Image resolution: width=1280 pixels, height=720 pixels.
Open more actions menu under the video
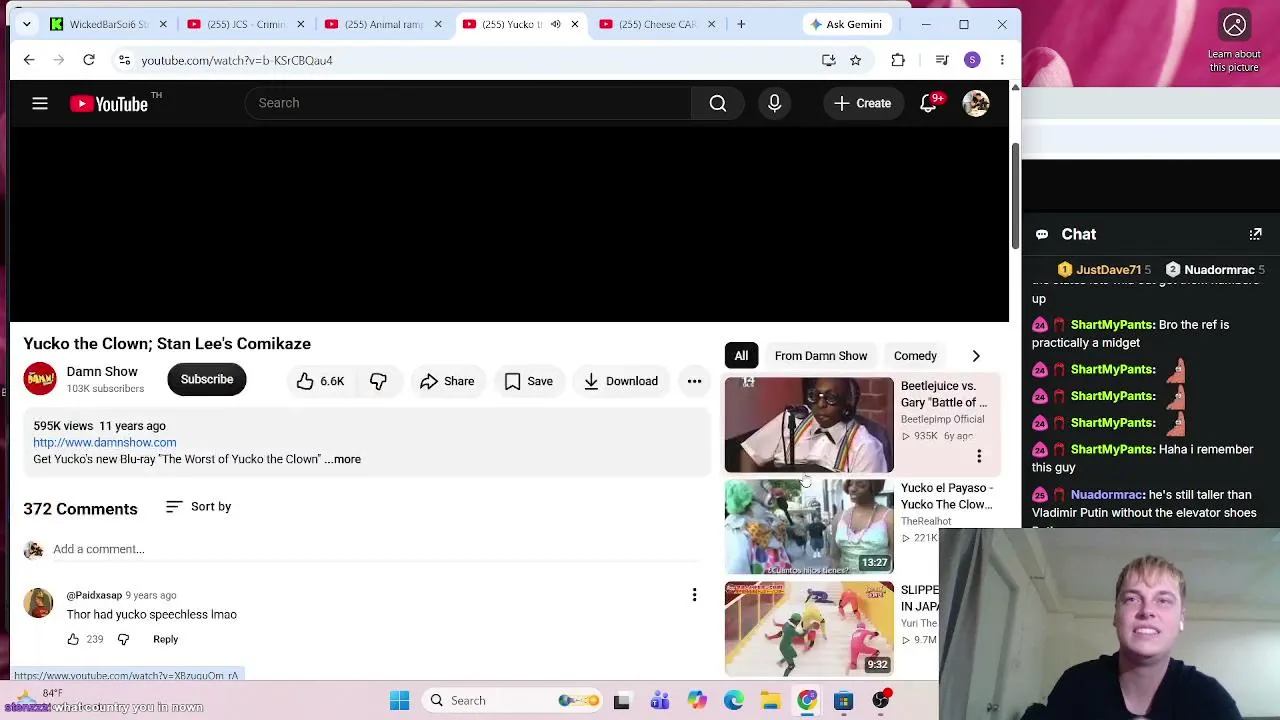pyautogui.click(x=694, y=381)
